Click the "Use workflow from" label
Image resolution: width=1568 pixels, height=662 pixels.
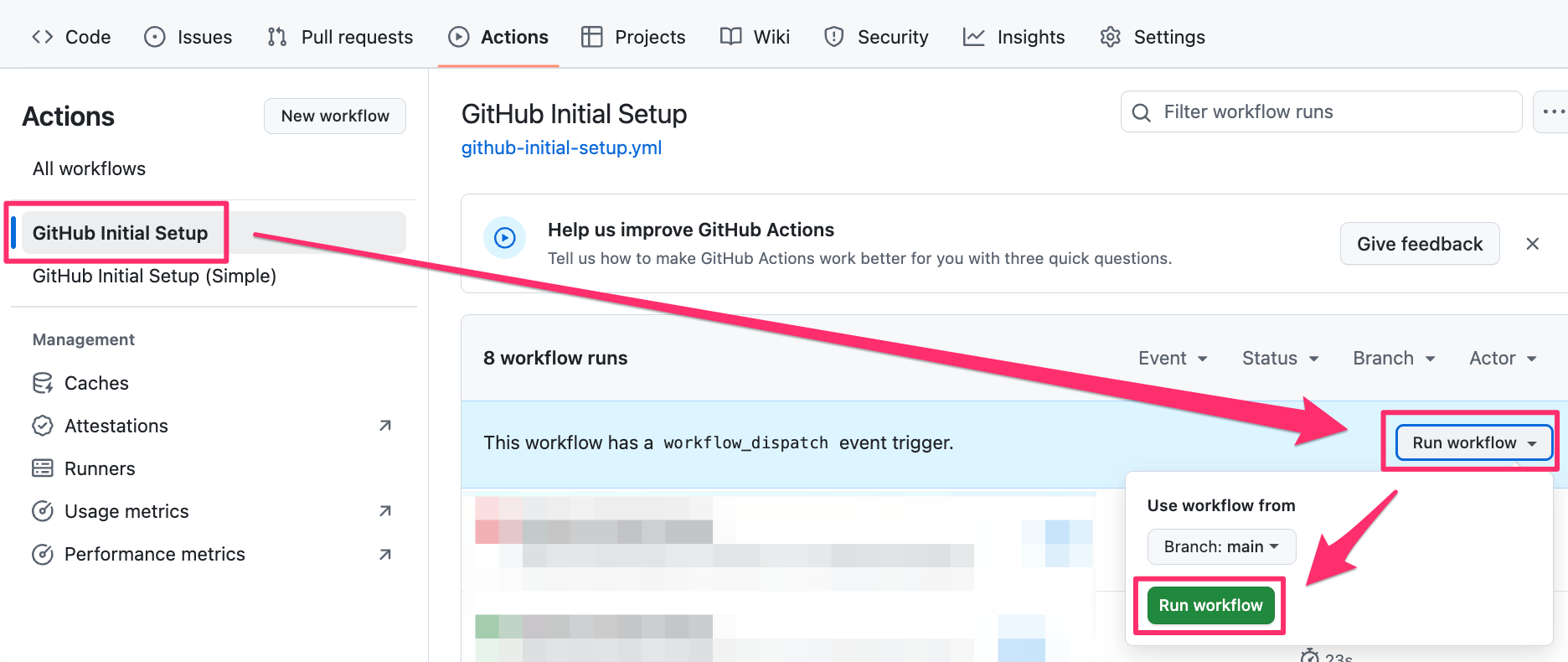[1221, 505]
